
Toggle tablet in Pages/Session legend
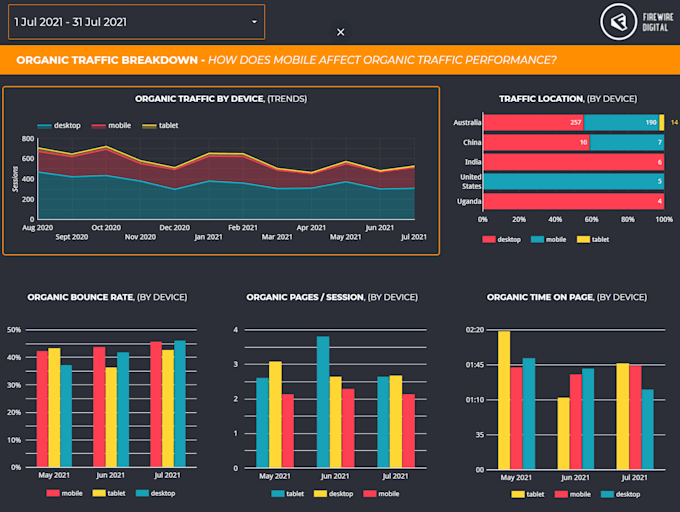click(288, 494)
